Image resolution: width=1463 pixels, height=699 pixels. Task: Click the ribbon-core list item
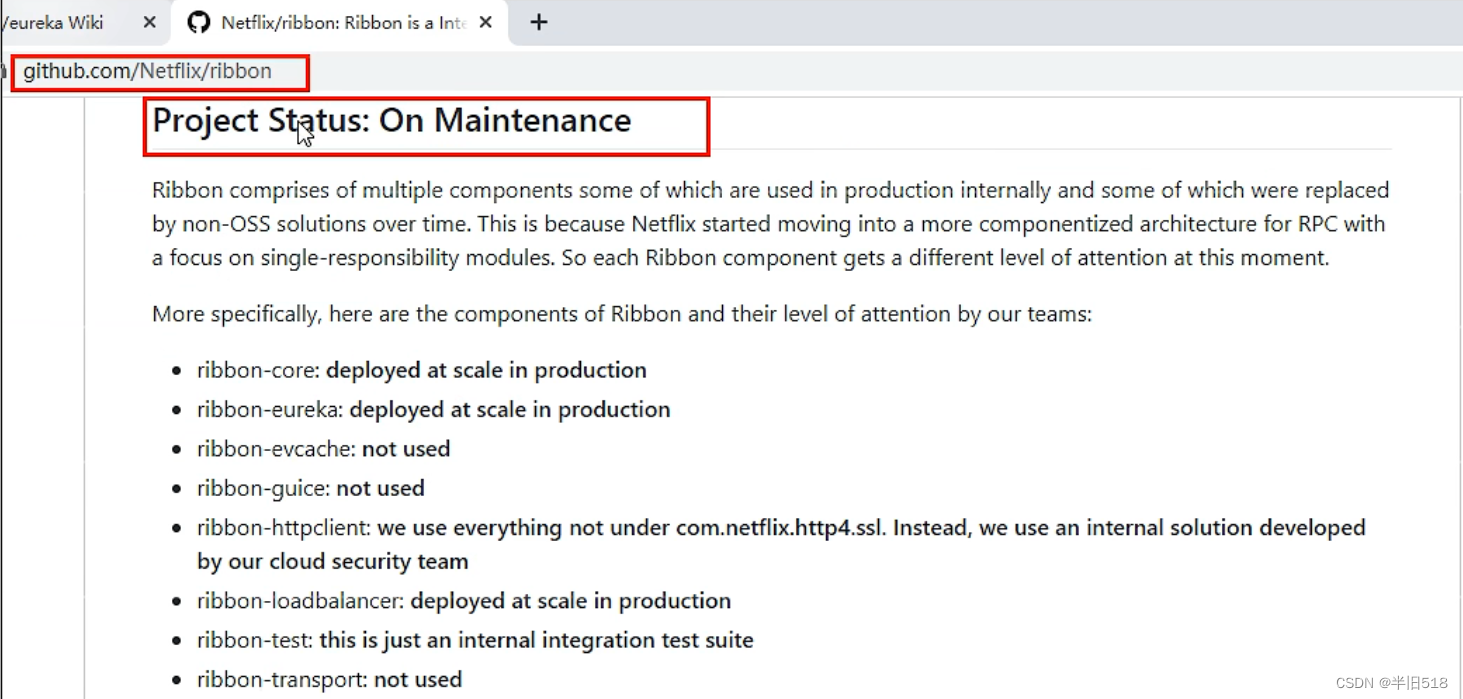[x=421, y=370]
